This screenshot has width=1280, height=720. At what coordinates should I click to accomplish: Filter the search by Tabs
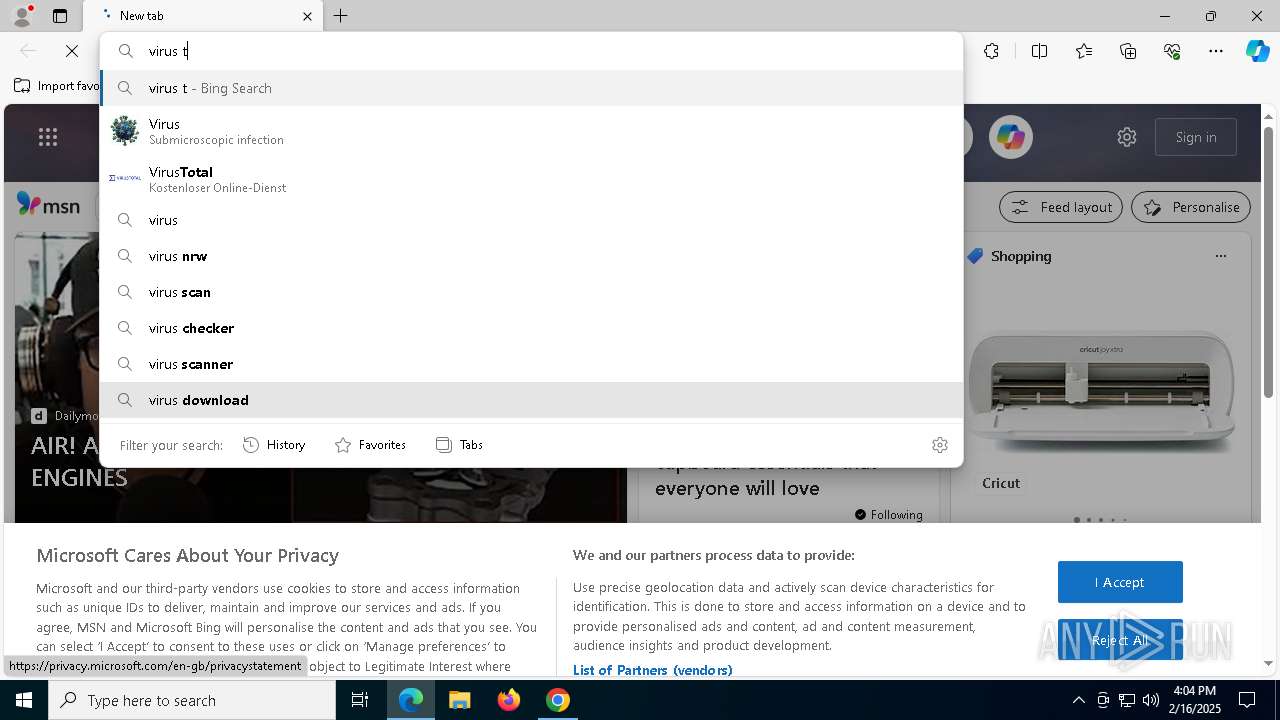(459, 445)
